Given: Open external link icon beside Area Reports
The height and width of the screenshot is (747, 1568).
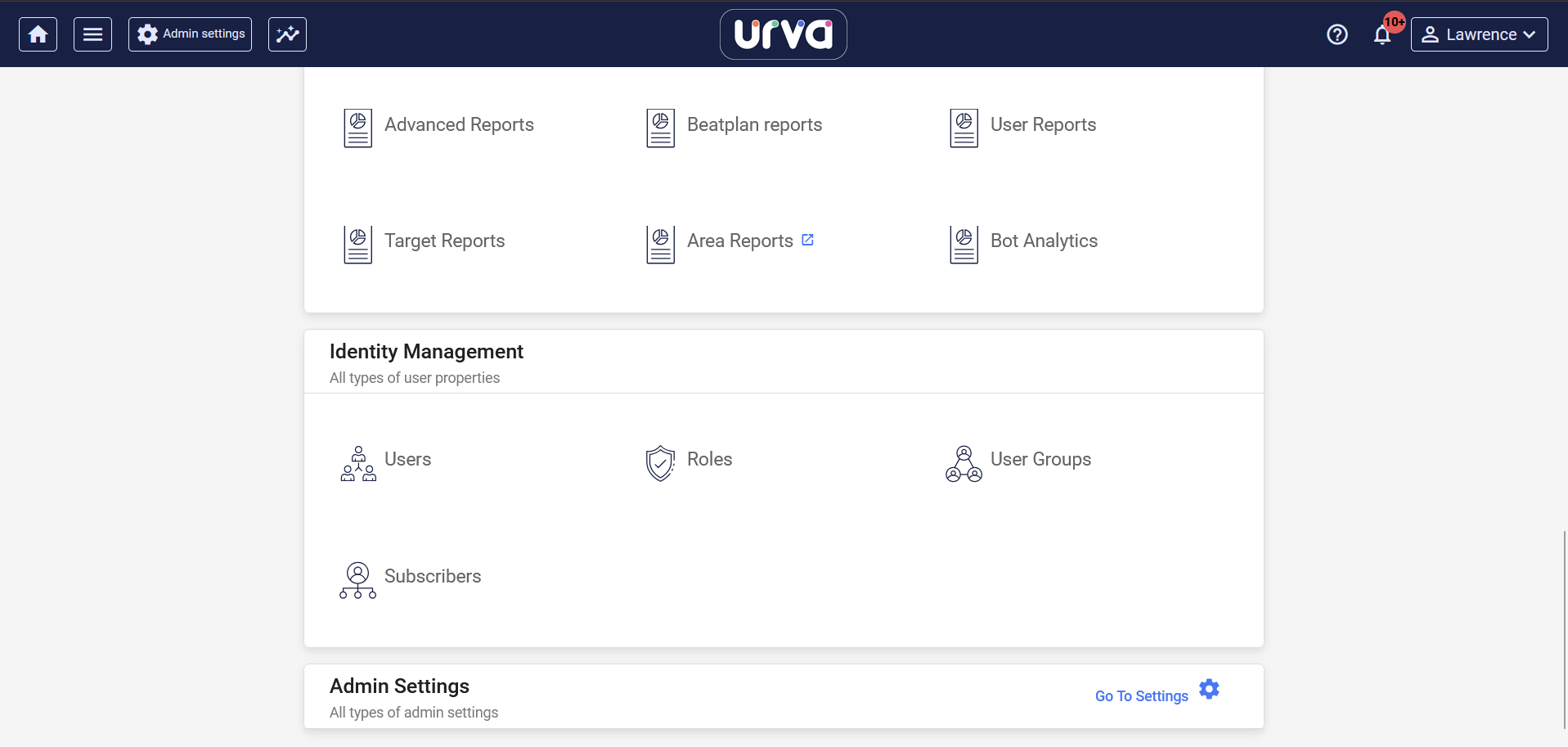Looking at the screenshot, I should pos(807,240).
